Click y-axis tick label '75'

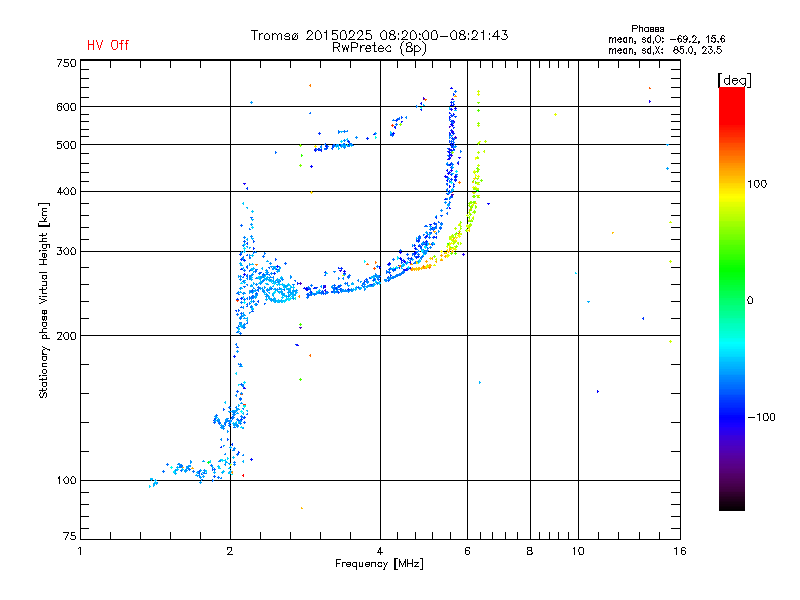pyautogui.click(x=70, y=536)
